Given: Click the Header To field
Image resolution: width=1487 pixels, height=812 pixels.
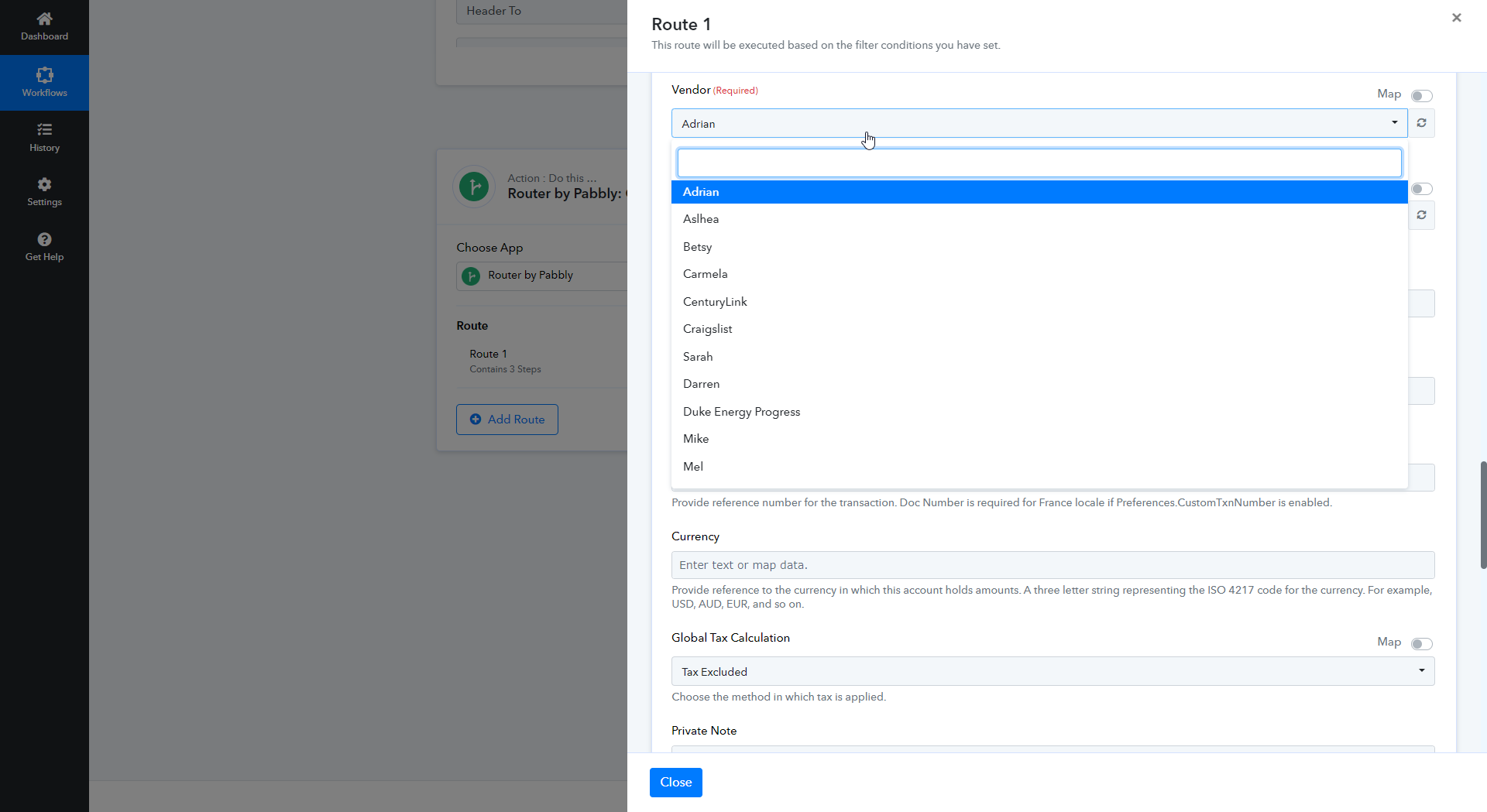Looking at the screenshot, I should coord(542,11).
